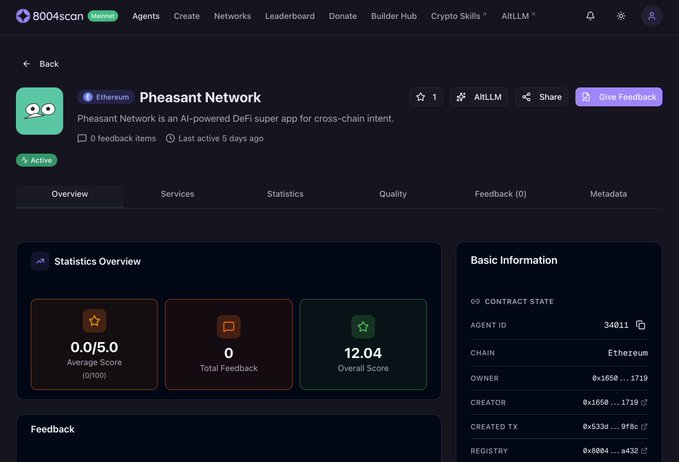Viewport: 679px width, 462px height.
Task: Select the Overview tab
Action: (x=70, y=194)
